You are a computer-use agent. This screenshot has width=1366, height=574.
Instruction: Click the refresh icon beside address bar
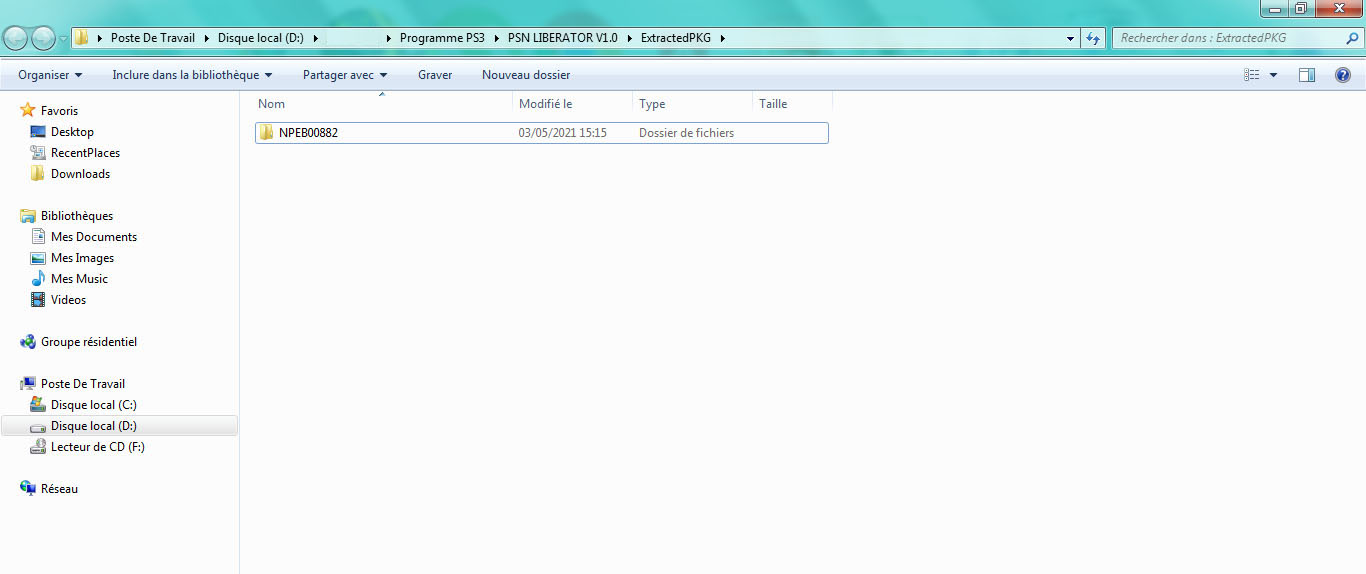pyautogui.click(x=1093, y=38)
